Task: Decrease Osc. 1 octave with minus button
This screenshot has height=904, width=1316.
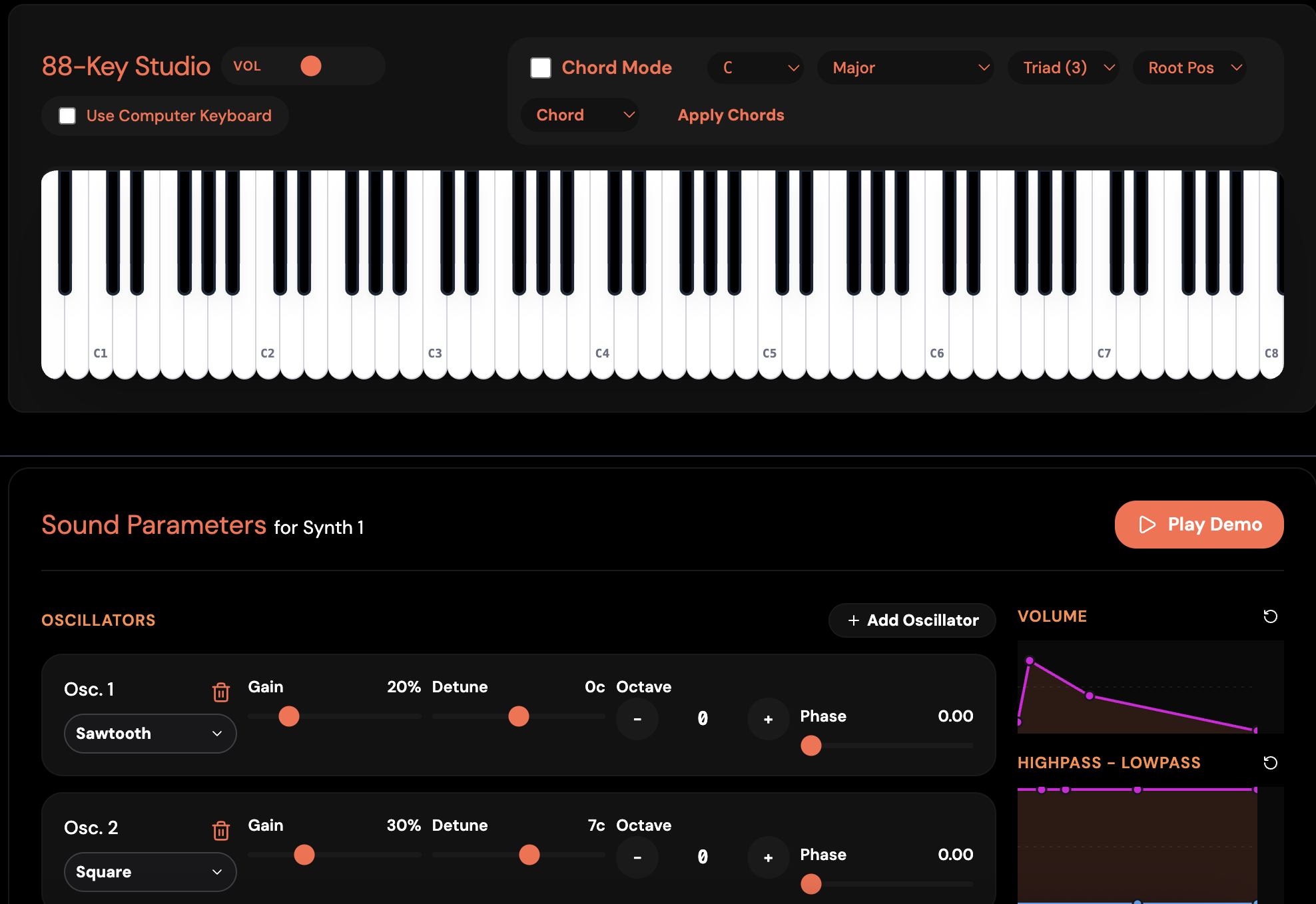Action: (x=637, y=719)
